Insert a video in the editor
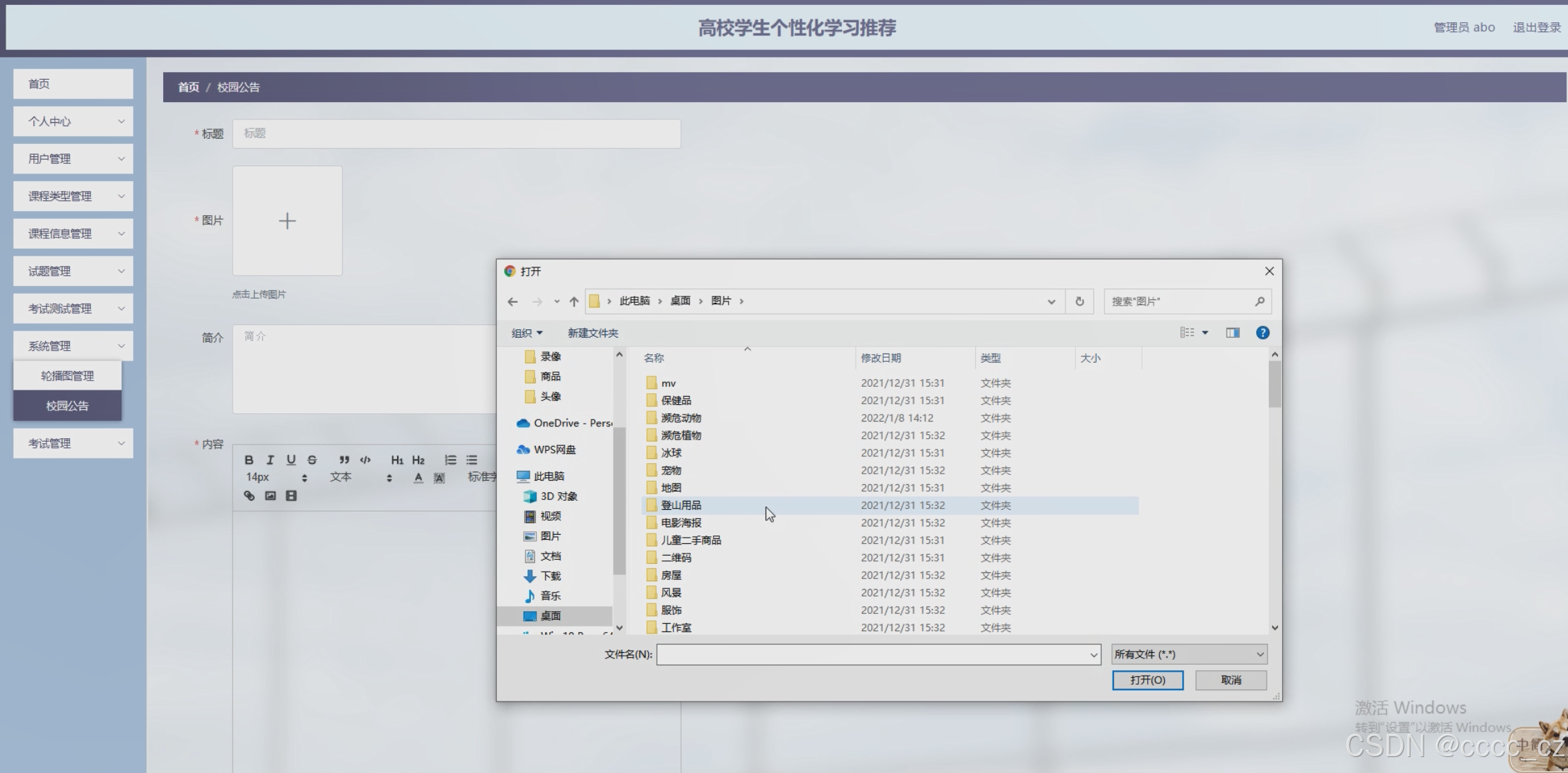 pyautogui.click(x=292, y=496)
